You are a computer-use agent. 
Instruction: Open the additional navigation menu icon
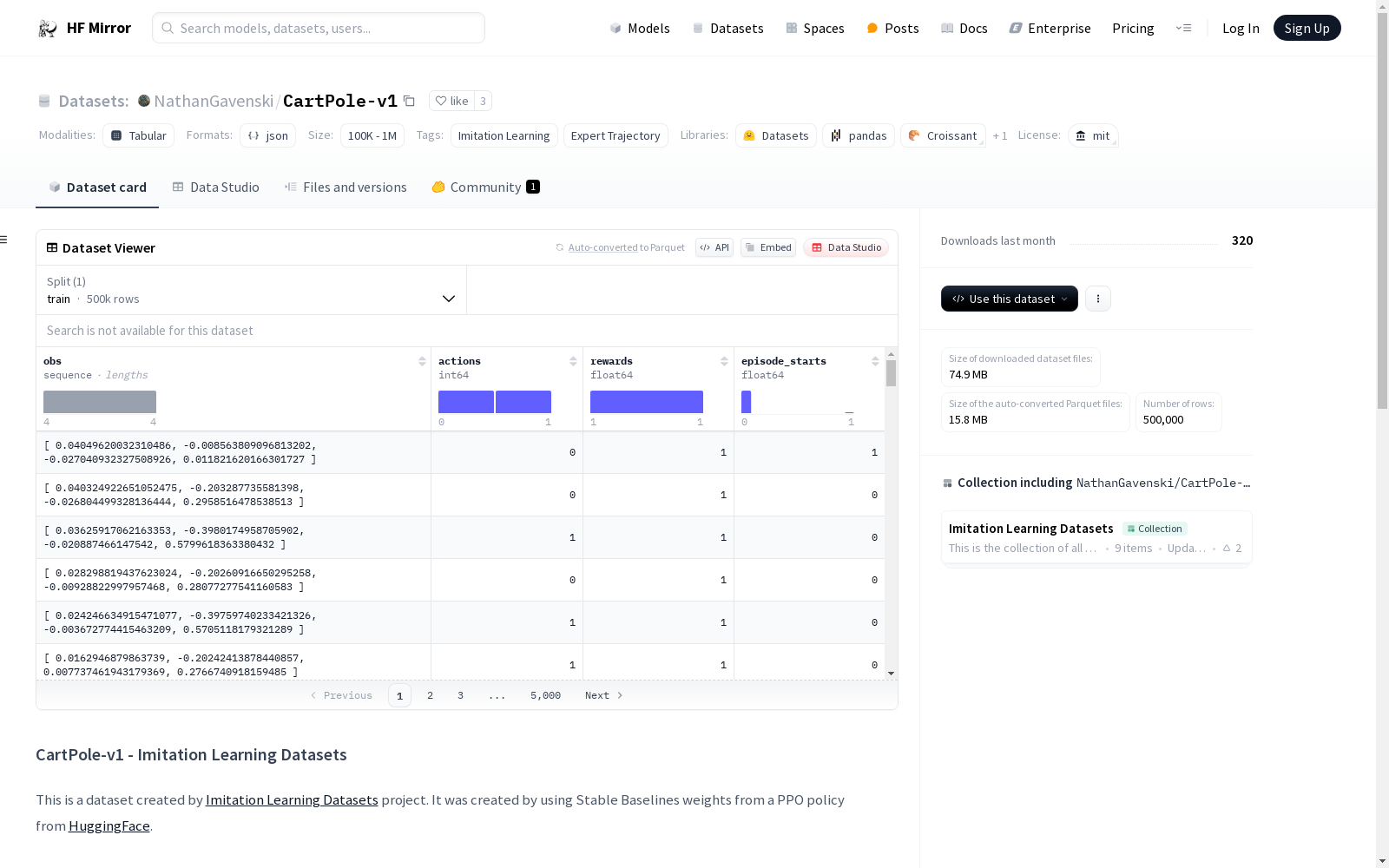(1183, 29)
